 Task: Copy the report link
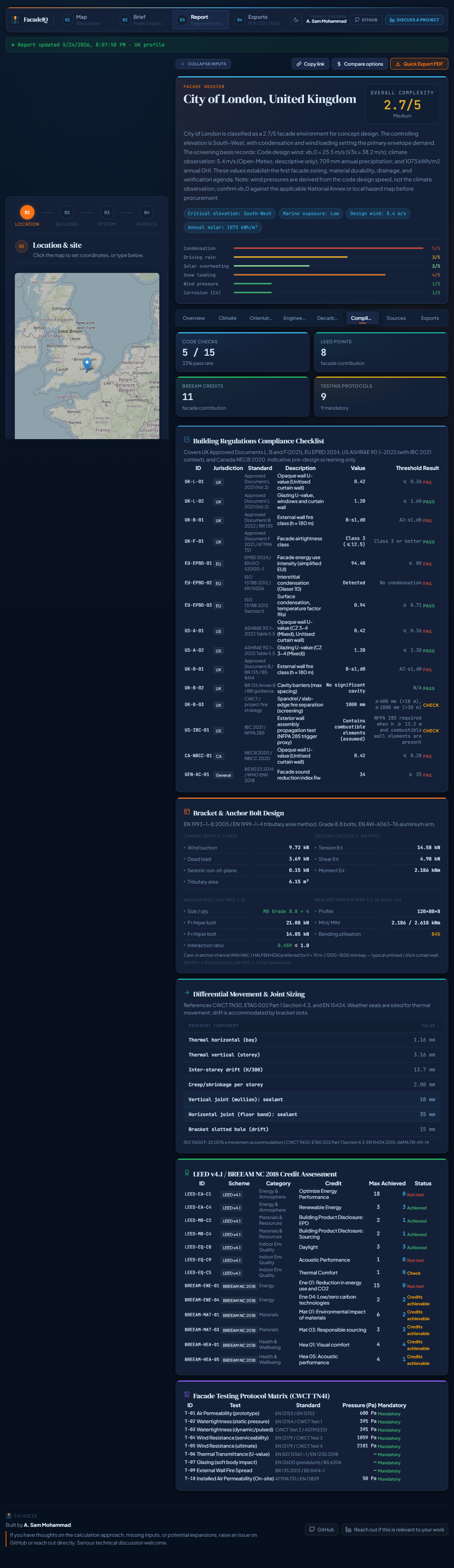pos(310,64)
